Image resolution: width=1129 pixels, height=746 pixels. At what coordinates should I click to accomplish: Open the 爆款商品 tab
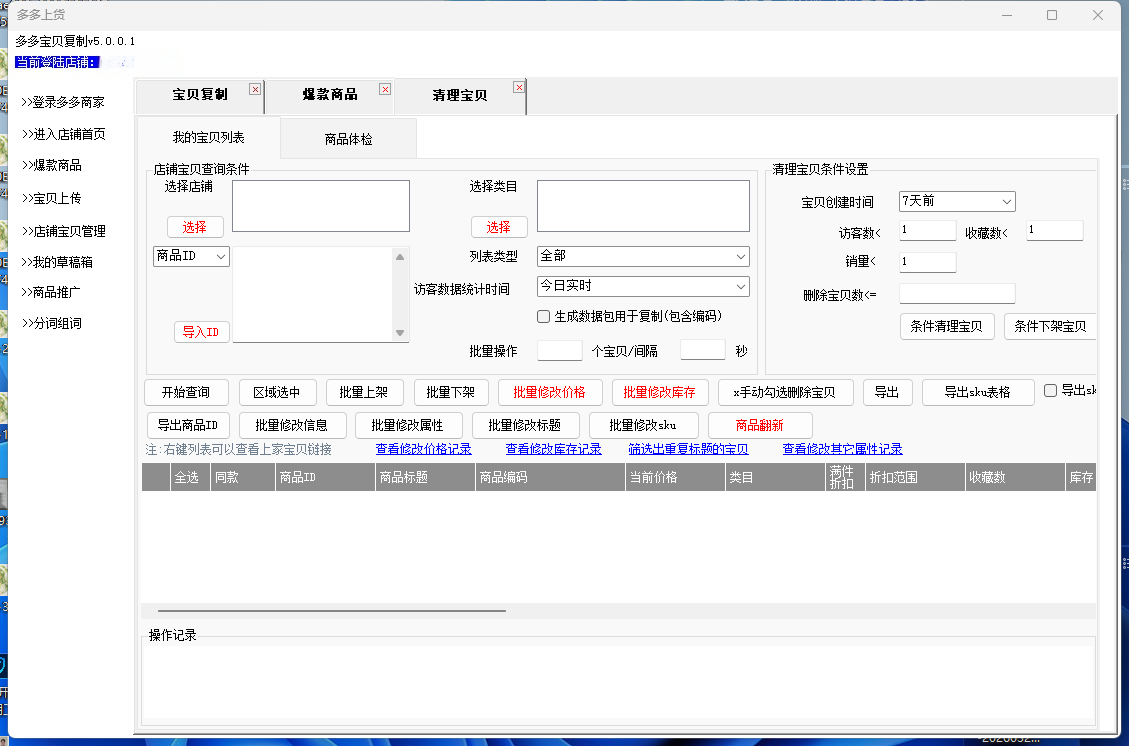330,95
